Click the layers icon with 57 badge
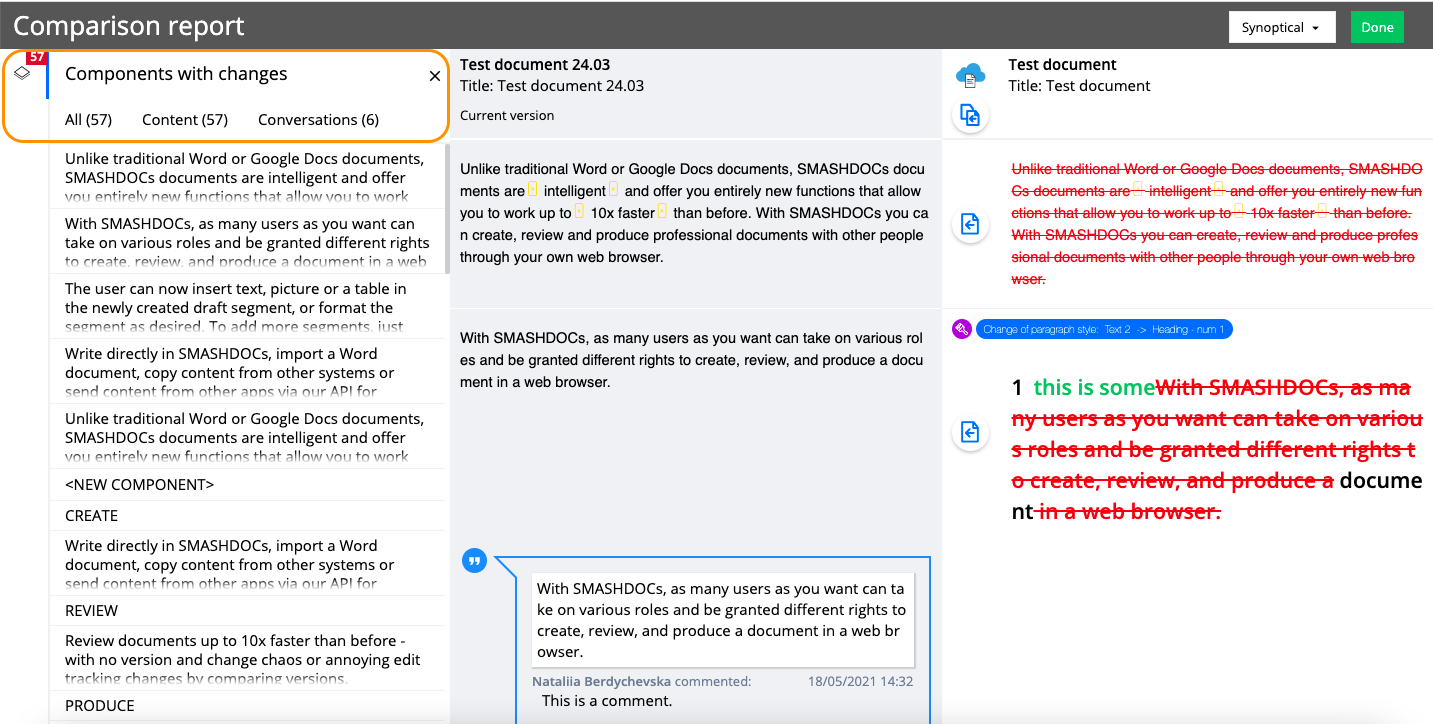The height and width of the screenshot is (724, 1433). [x=22, y=72]
